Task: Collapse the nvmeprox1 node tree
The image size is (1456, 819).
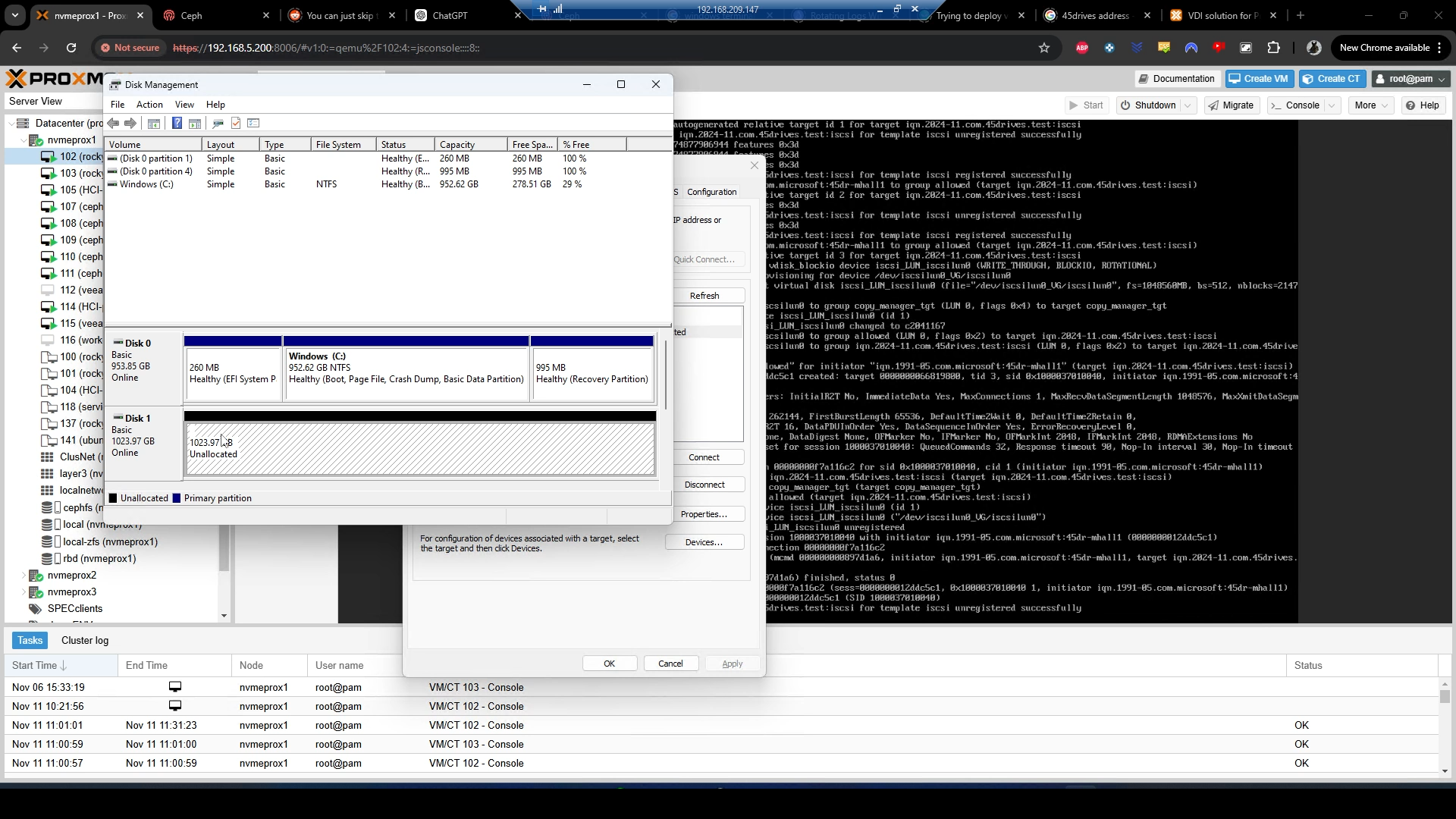Action: 24,140
